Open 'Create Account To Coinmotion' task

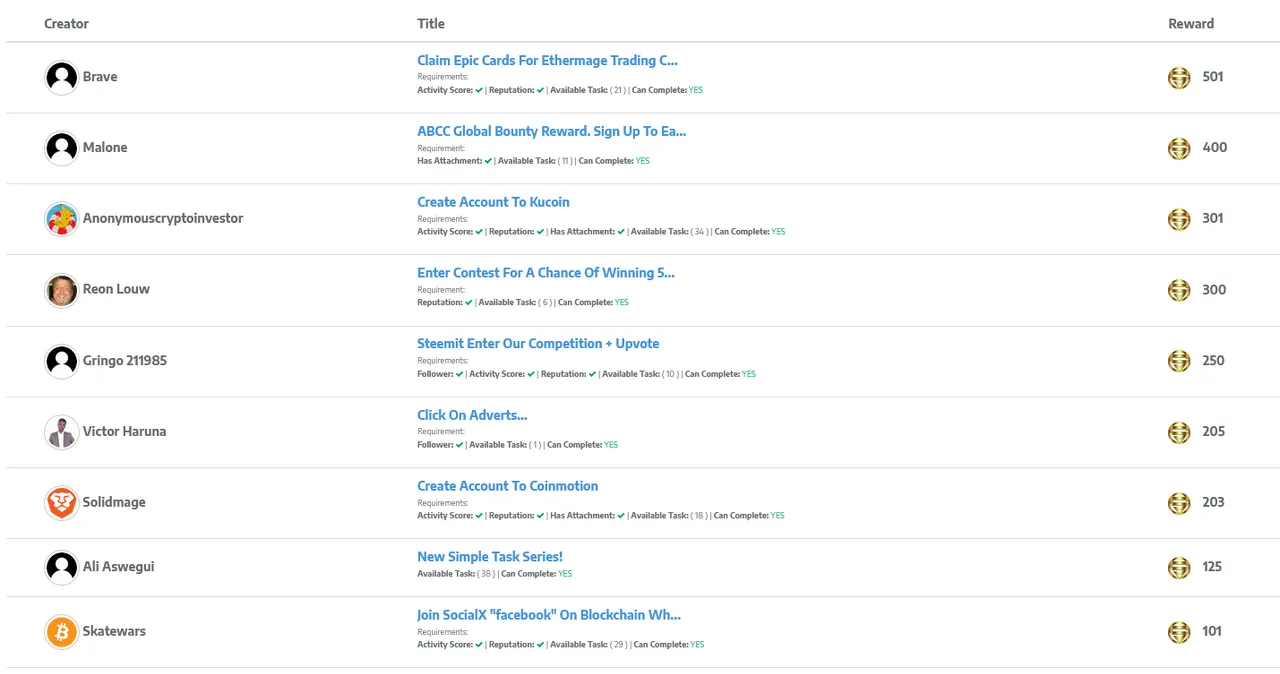(x=508, y=486)
